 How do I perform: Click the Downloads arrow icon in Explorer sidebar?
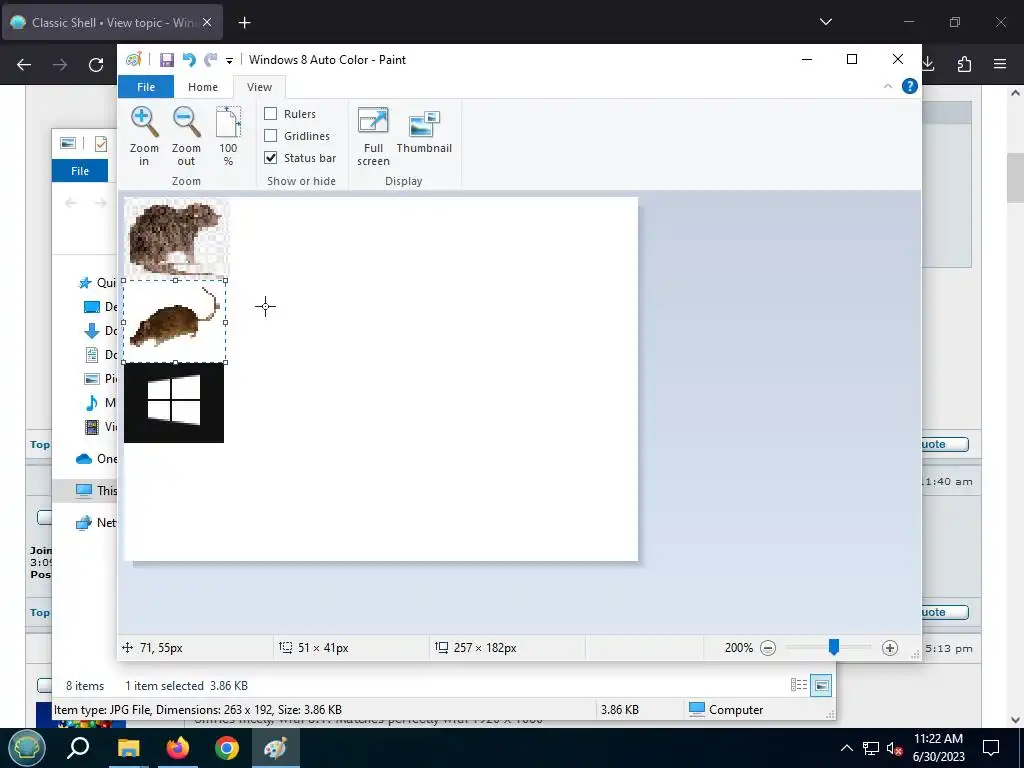92,330
